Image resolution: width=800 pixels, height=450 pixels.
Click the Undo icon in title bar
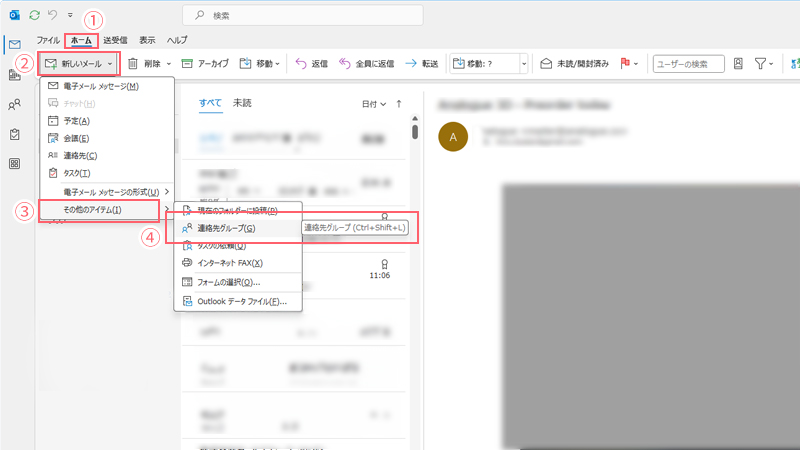point(53,15)
